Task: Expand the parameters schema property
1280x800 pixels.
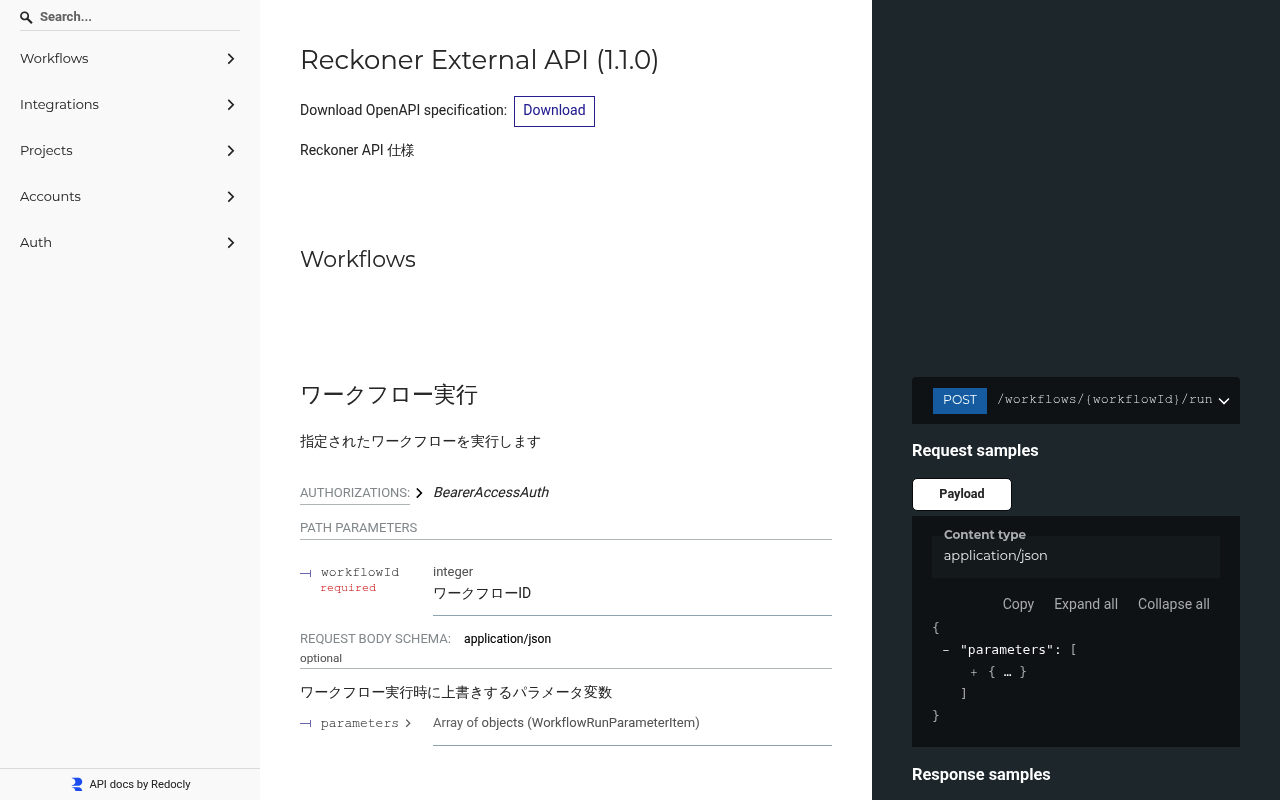Action: click(x=408, y=723)
